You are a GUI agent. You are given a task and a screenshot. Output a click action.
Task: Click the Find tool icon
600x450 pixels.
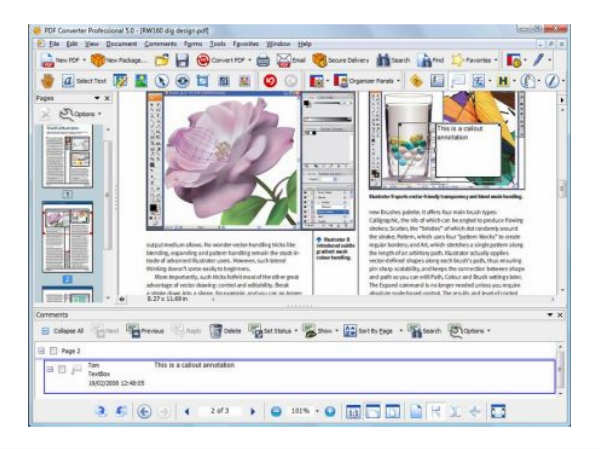coord(424,60)
